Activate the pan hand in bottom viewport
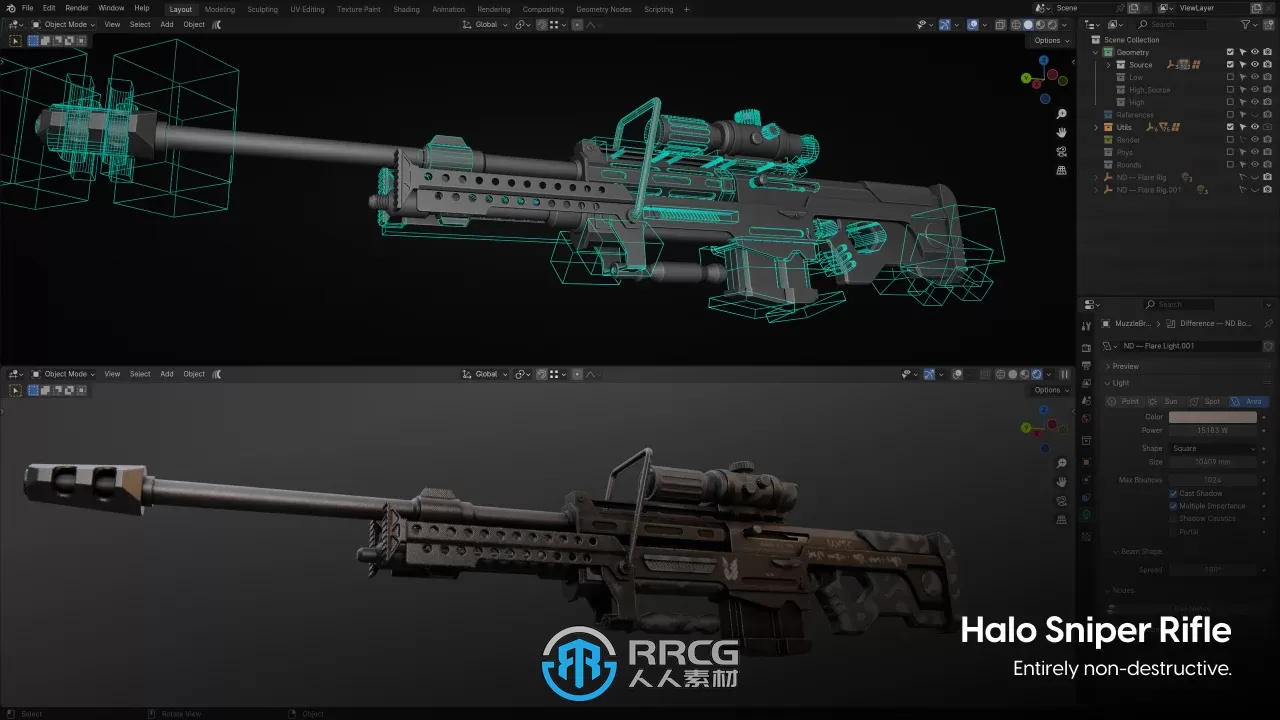Image resolution: width=1280 pixels, height=720 pixels. tap(1061, 482)
